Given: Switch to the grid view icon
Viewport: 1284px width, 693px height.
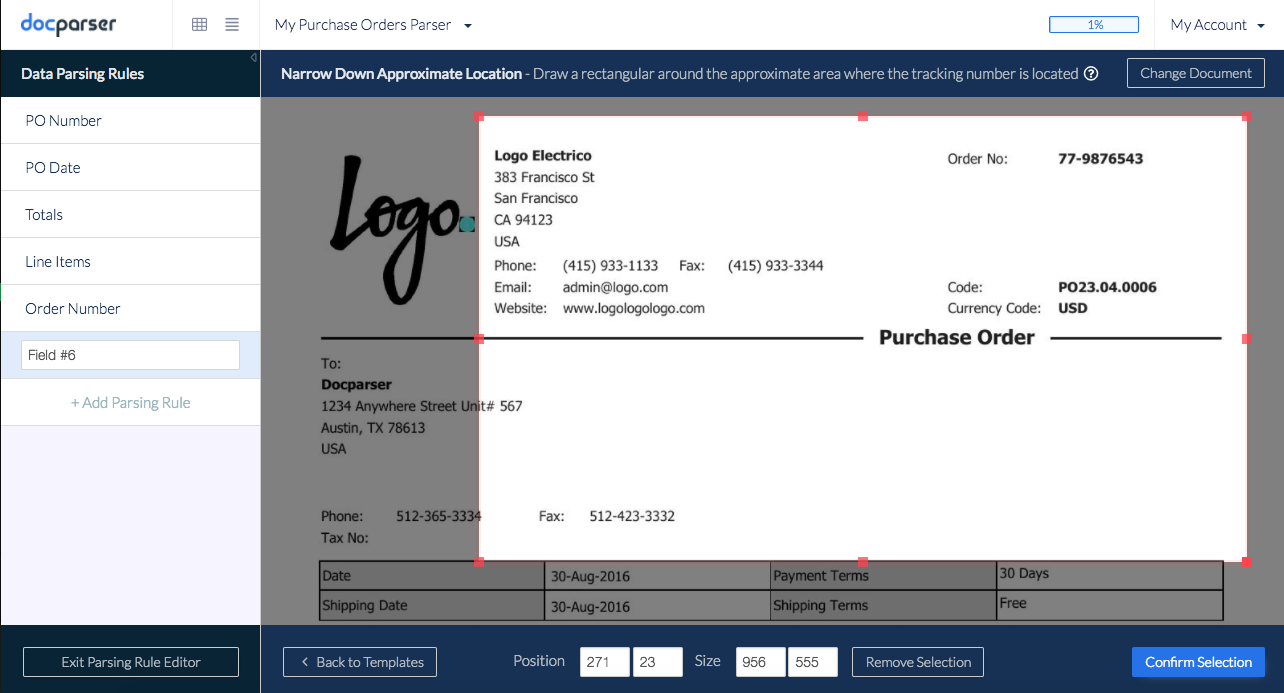Looking at the screenshot, I should (x=199, y=24).
